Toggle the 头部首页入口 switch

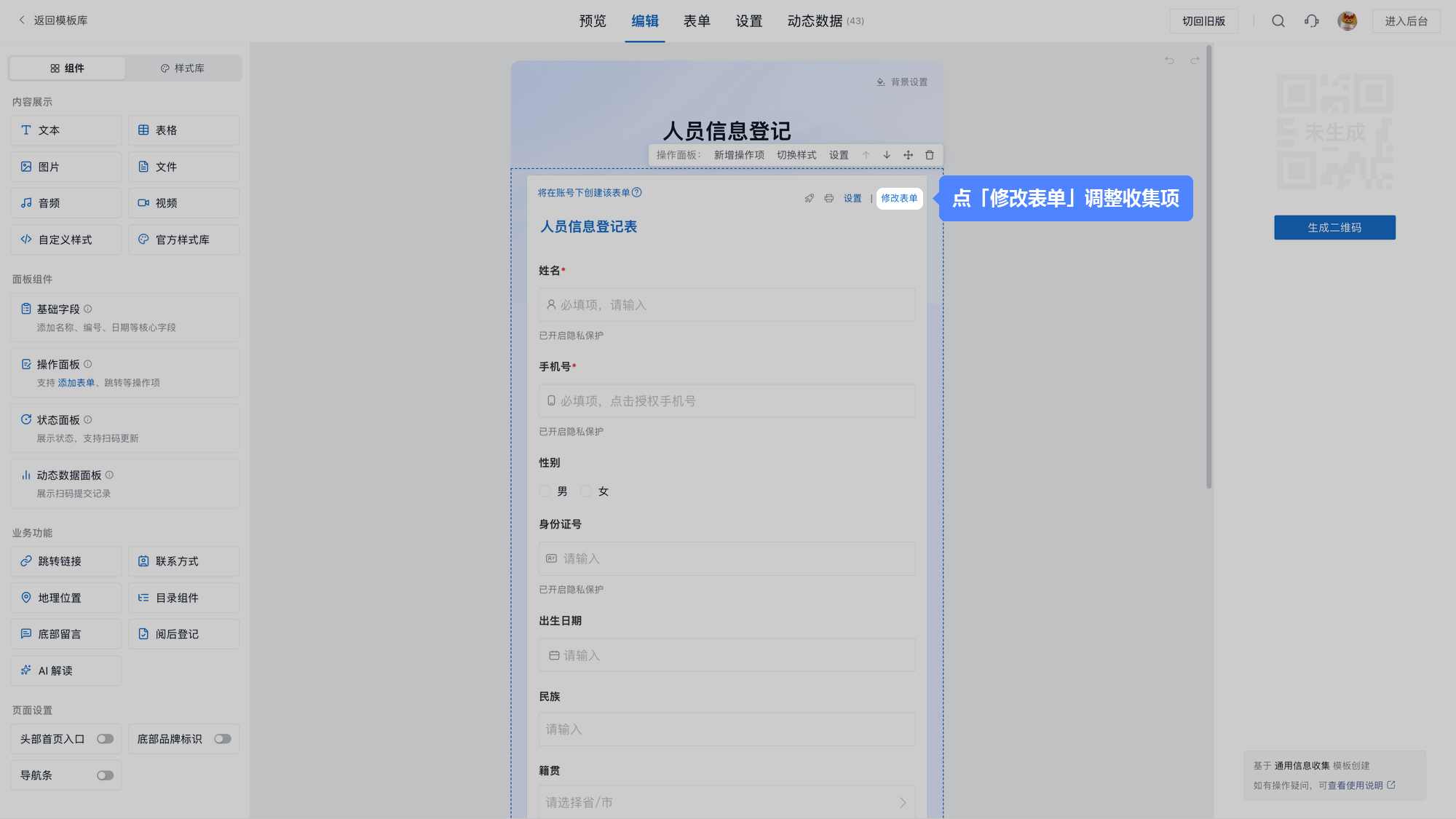click(106, 739)
